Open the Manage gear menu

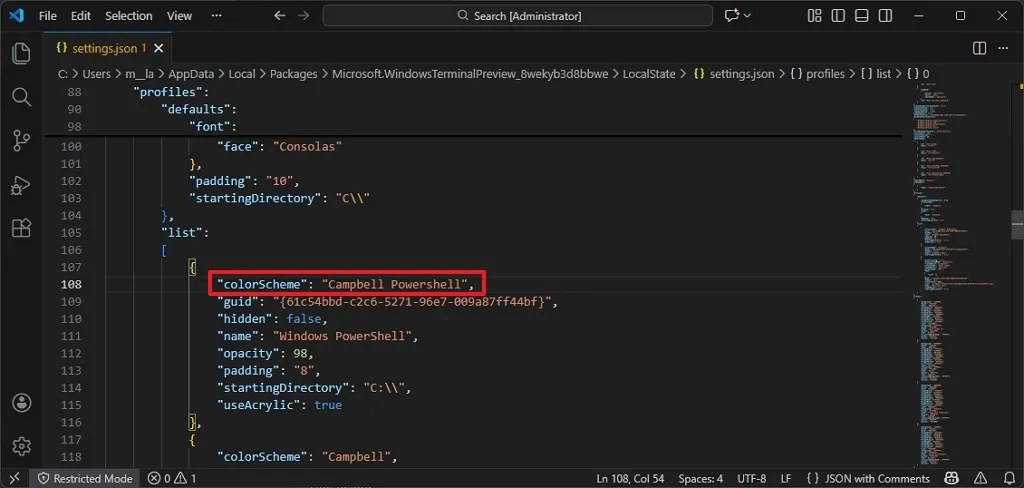pyautogui.click(x=22, y=446)
